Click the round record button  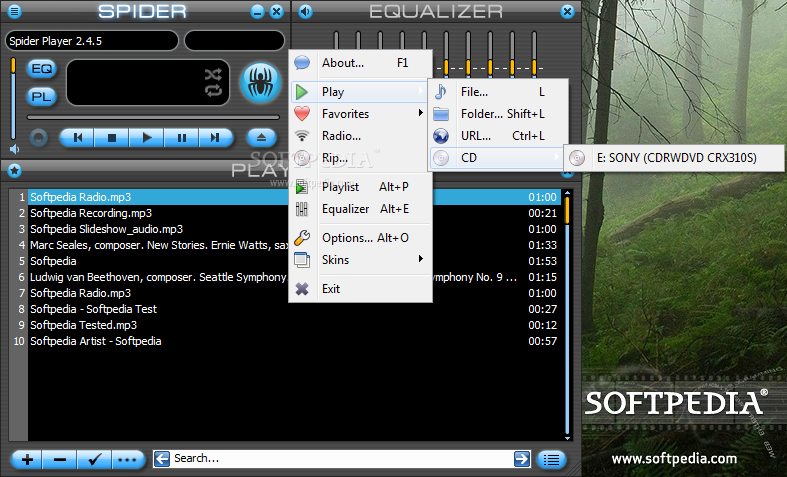[x=38, y=138]
